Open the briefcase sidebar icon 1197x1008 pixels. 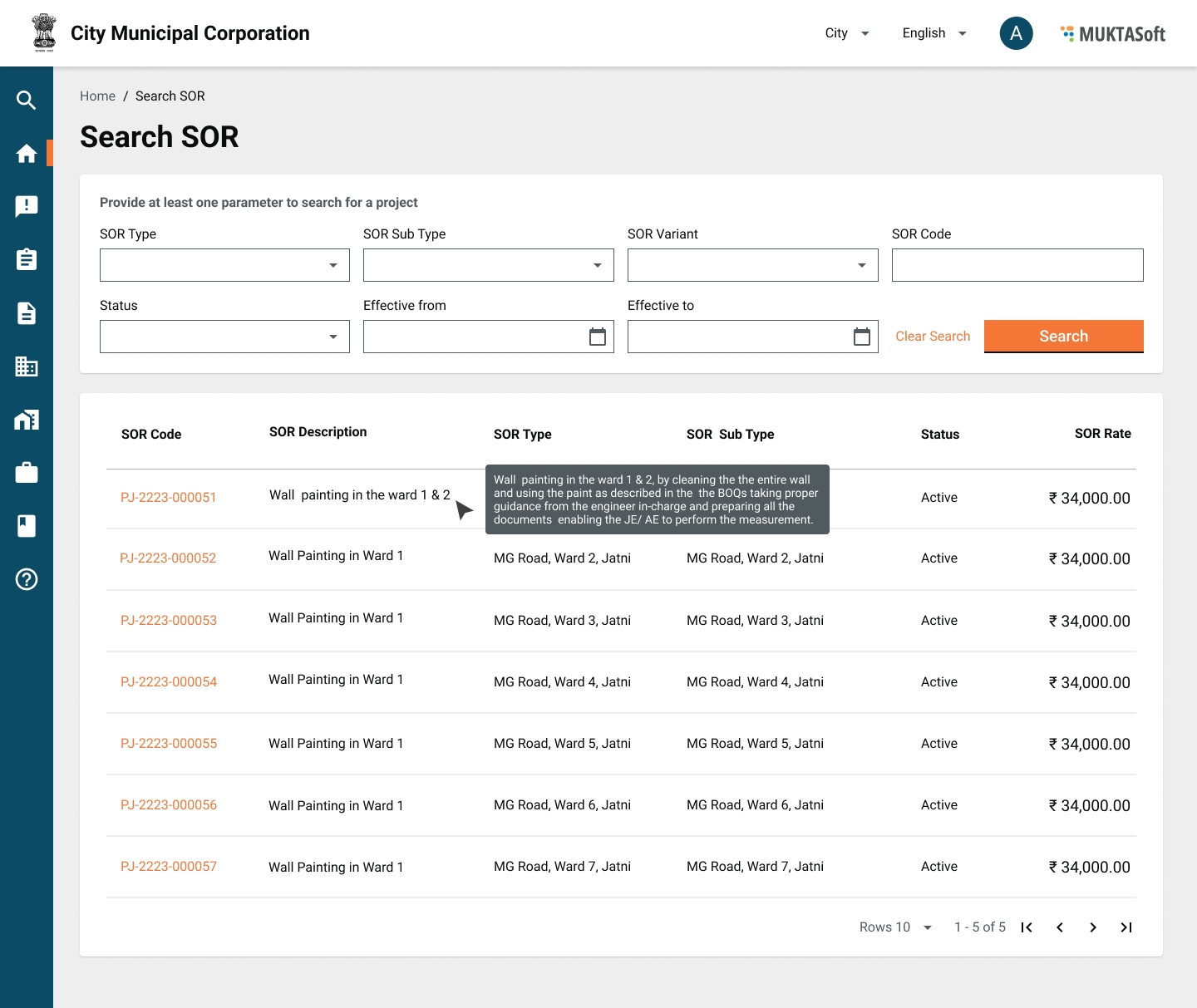(x=27, y=473)
